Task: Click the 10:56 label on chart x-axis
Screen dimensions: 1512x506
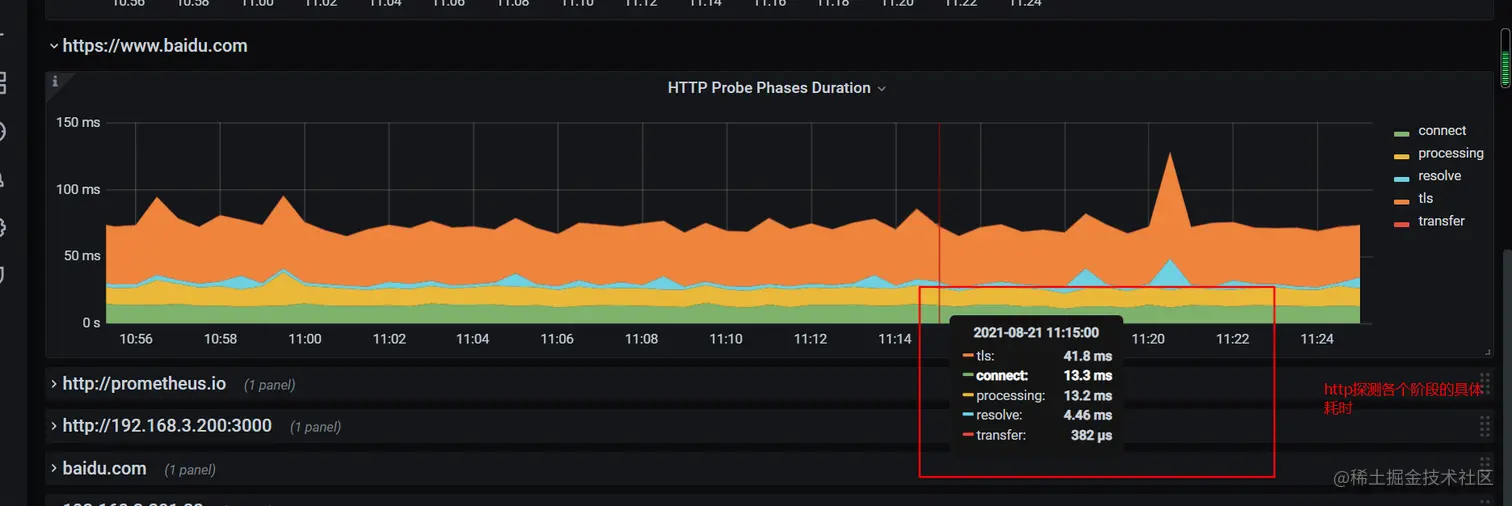Action: tap(136, 339)
